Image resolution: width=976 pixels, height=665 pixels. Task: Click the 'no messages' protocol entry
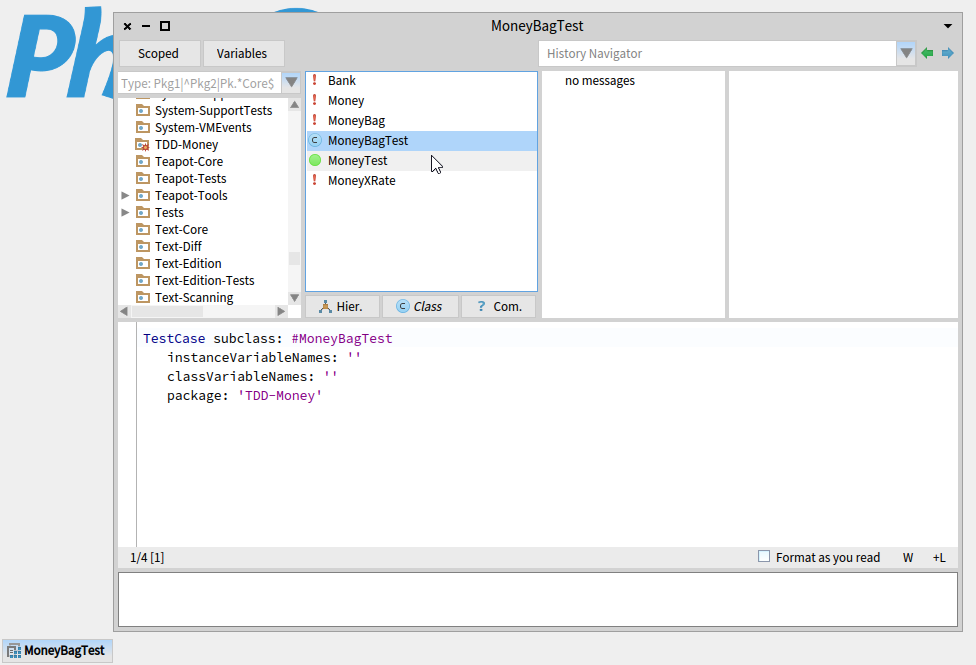coord(599,80)
